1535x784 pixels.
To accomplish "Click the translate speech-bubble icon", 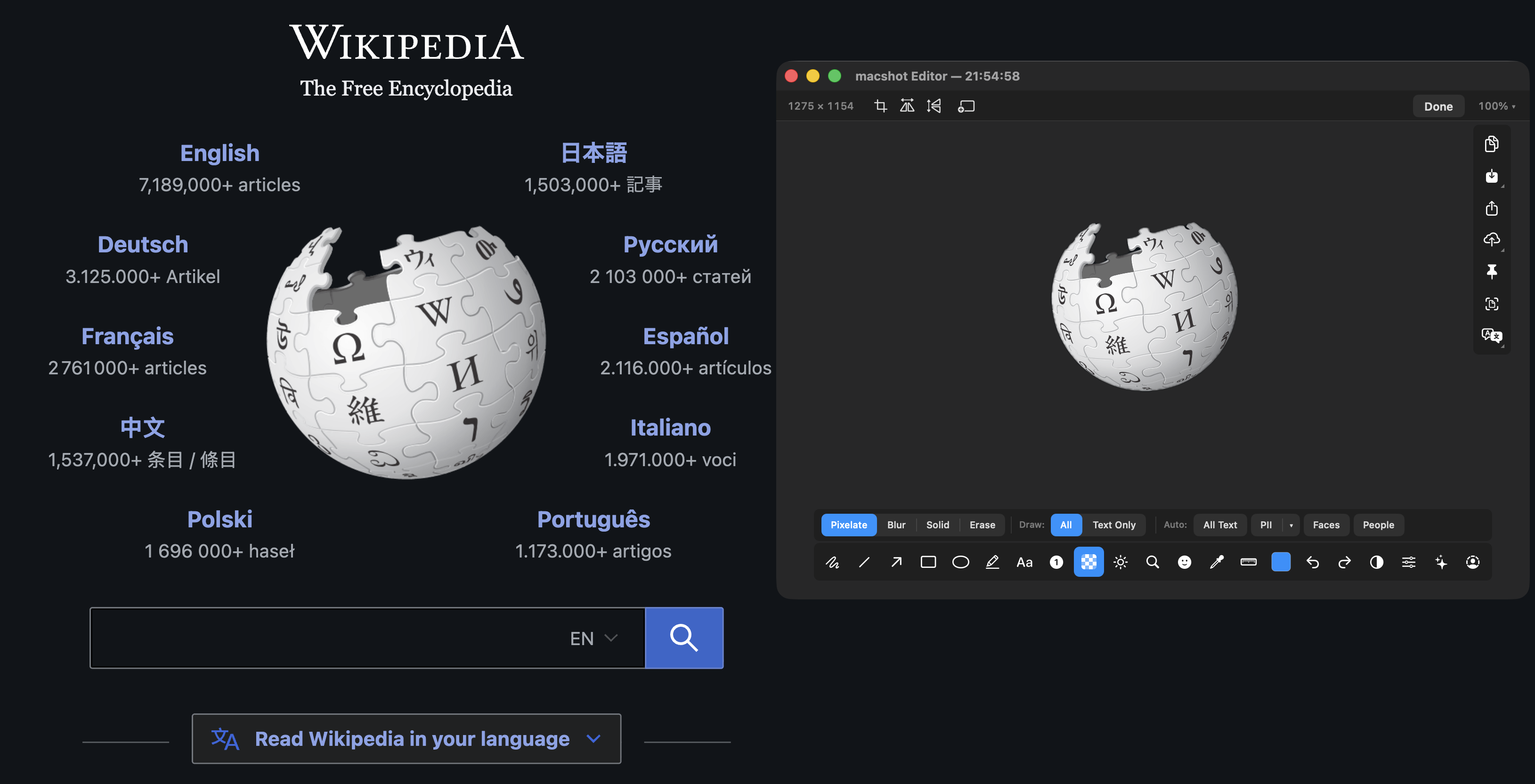I will [x=1492, y=335].
